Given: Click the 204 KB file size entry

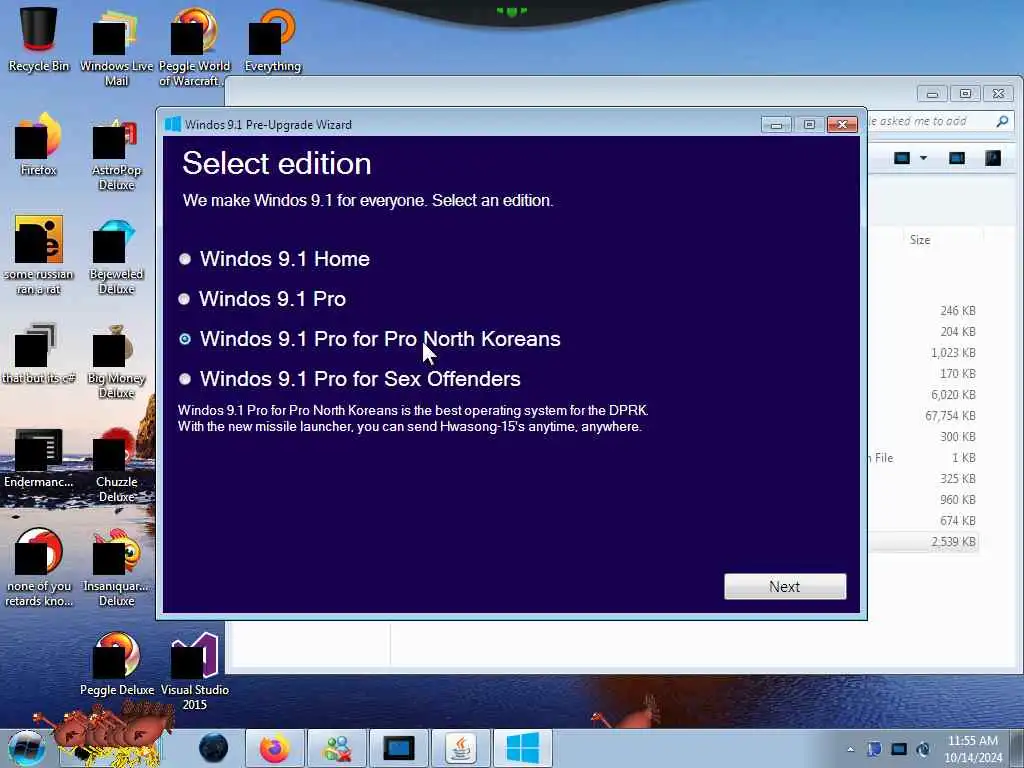Looking at the screenshot, I should (957, 332).
